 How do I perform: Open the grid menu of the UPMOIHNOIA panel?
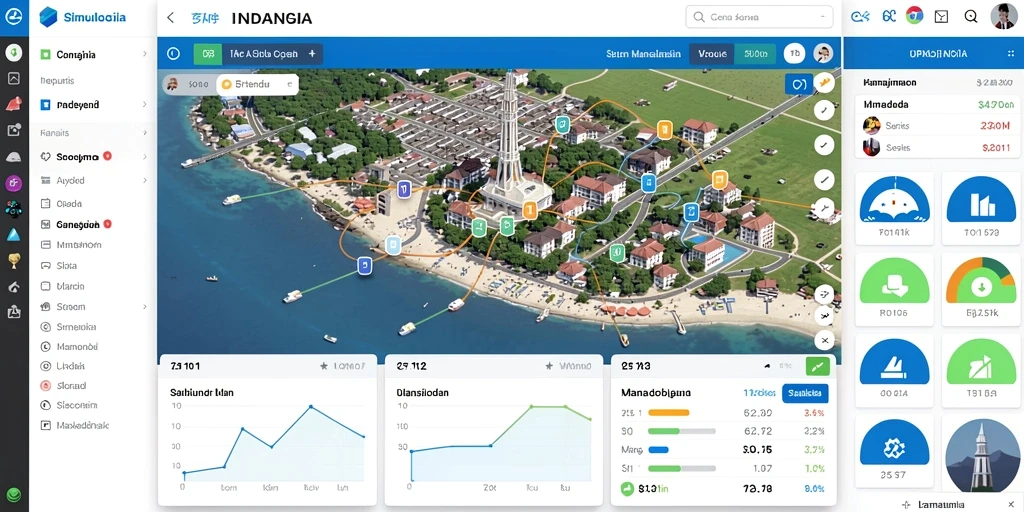pos(1011,54)
